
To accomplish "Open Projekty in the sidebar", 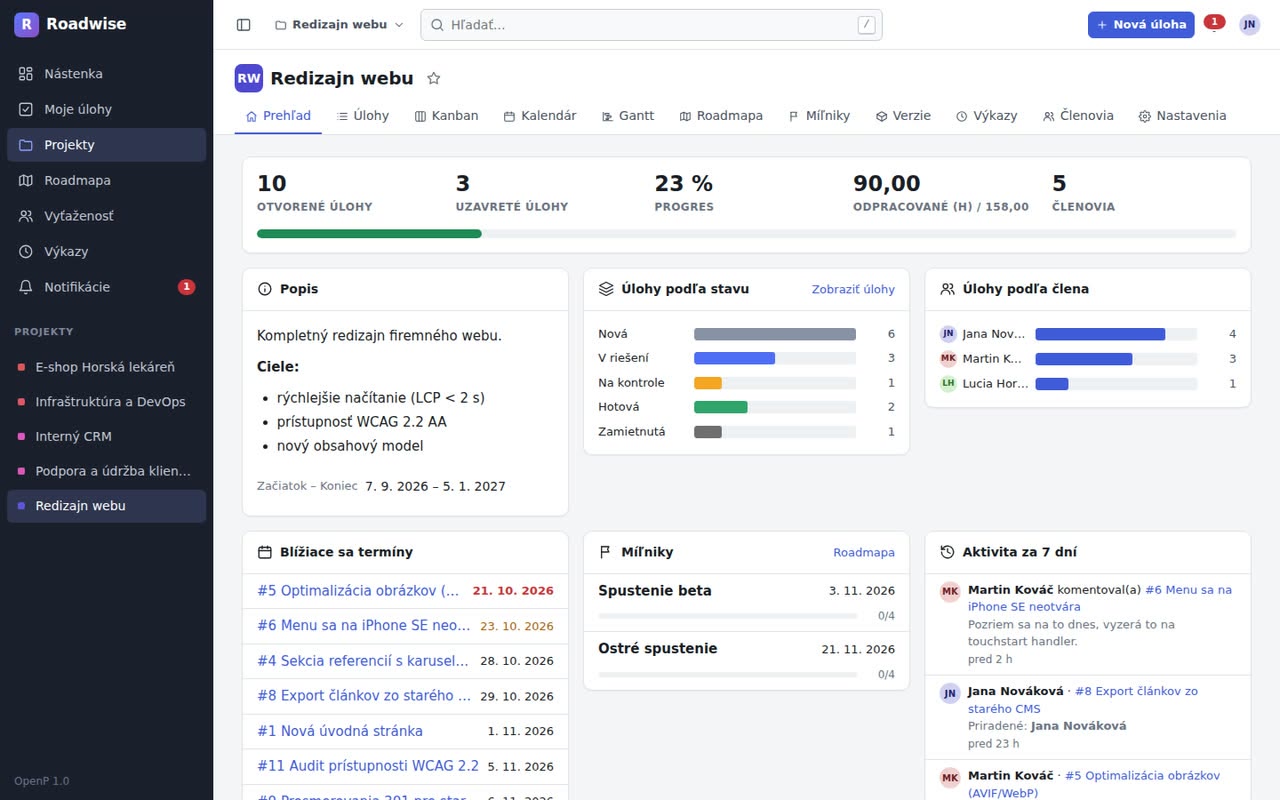I will (x=106, y=145).
